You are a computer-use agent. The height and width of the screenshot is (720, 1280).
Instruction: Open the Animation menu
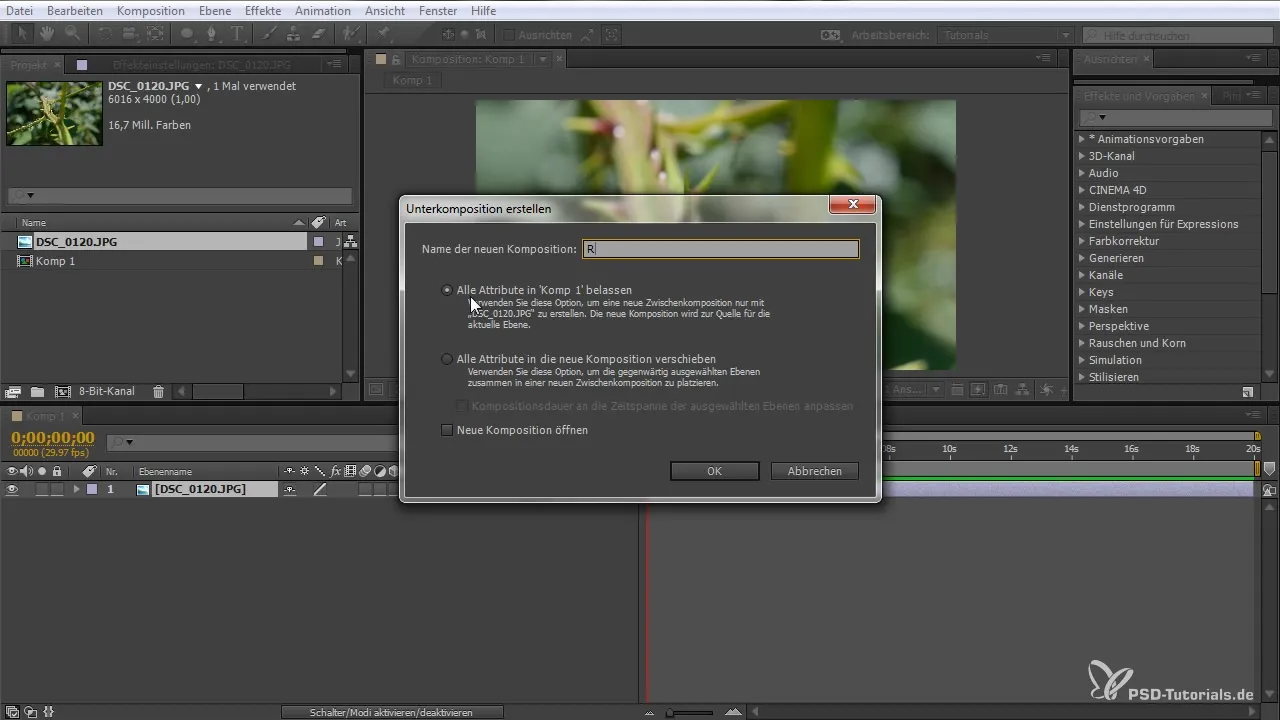[x=323, y=10]
